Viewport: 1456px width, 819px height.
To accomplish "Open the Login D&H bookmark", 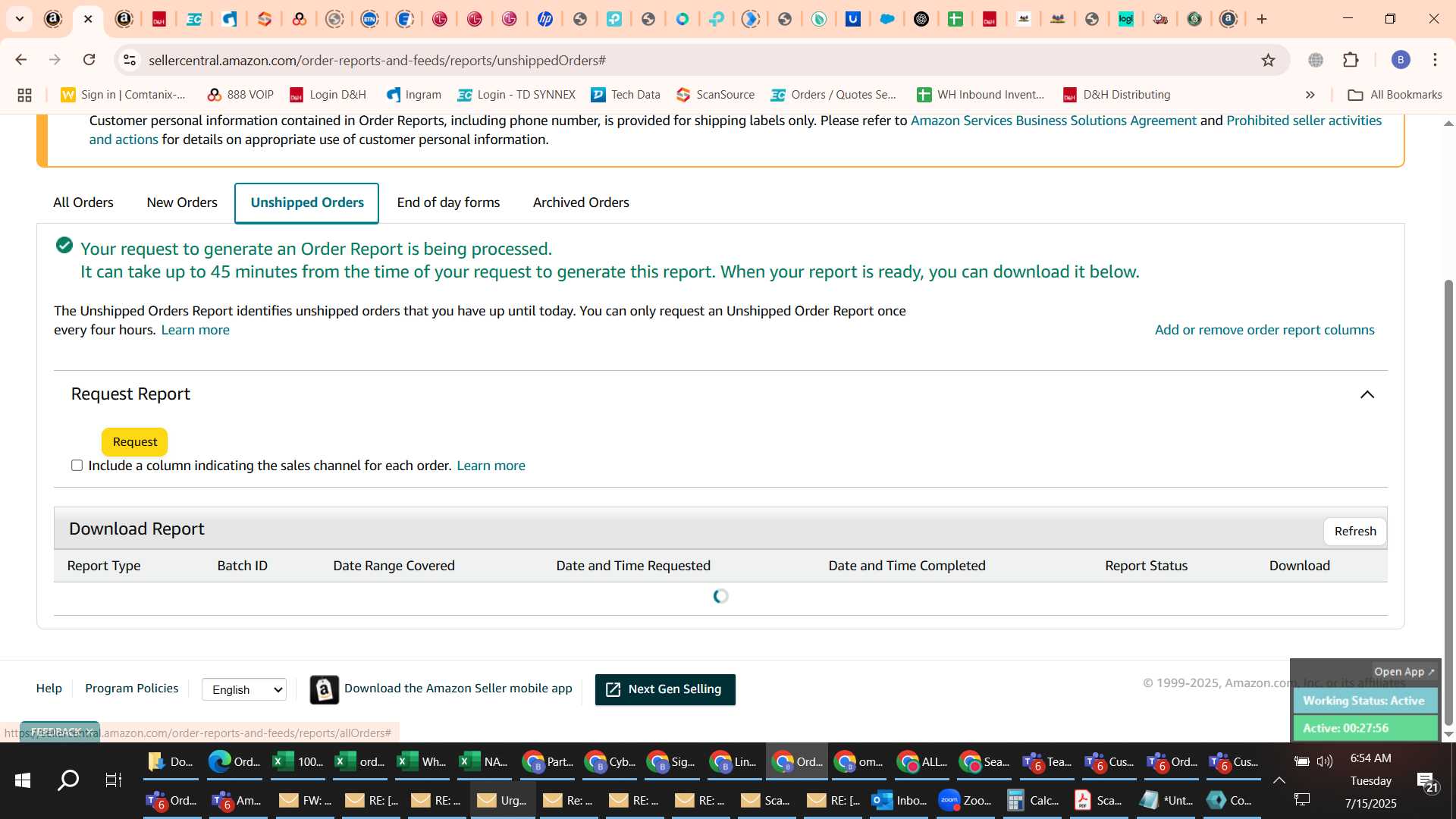I will (x=328, y=95).
